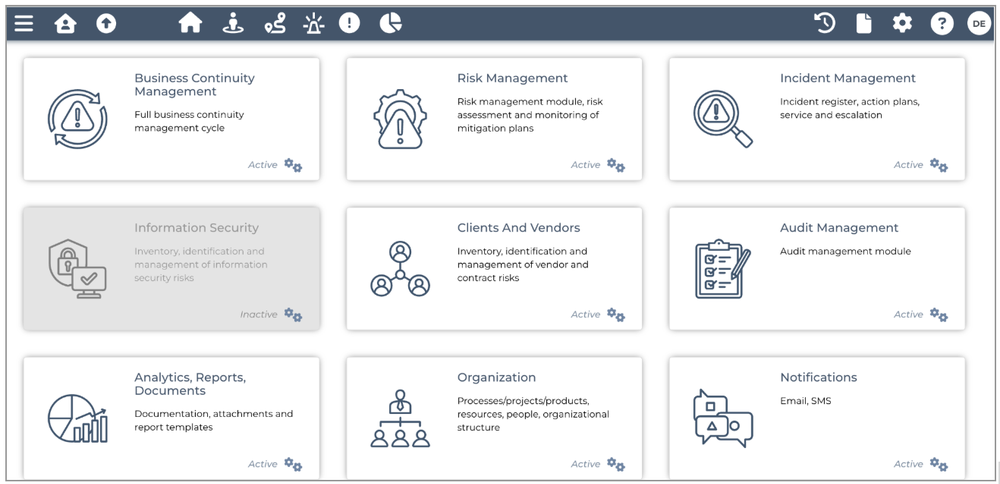Image resolution: width=1000 pixels, height=484 pixels.
Task: Open the hamburger menu
Action: 23,23
